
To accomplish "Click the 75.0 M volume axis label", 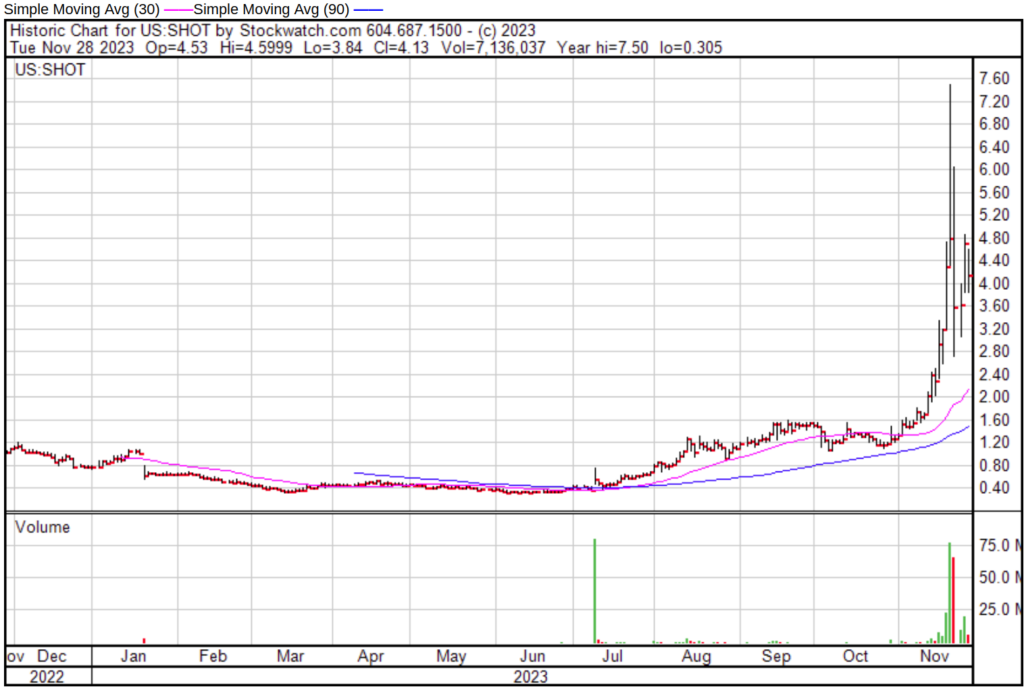I will [1000, 545].
